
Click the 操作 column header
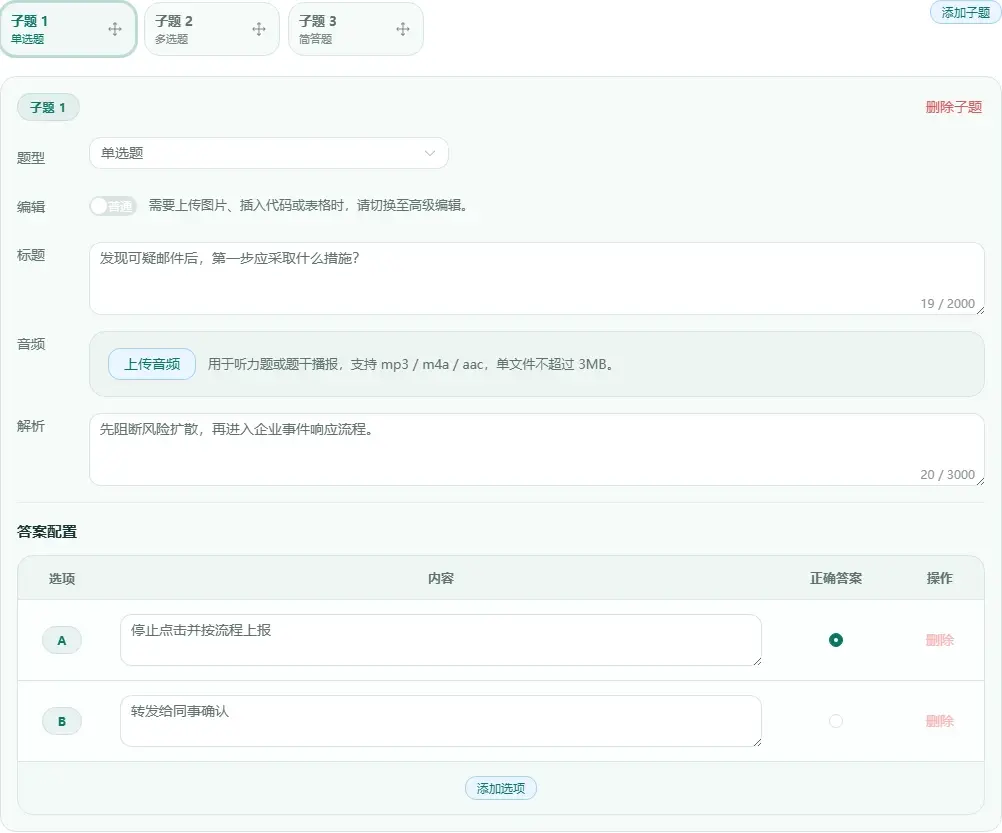tap(939, 578)
